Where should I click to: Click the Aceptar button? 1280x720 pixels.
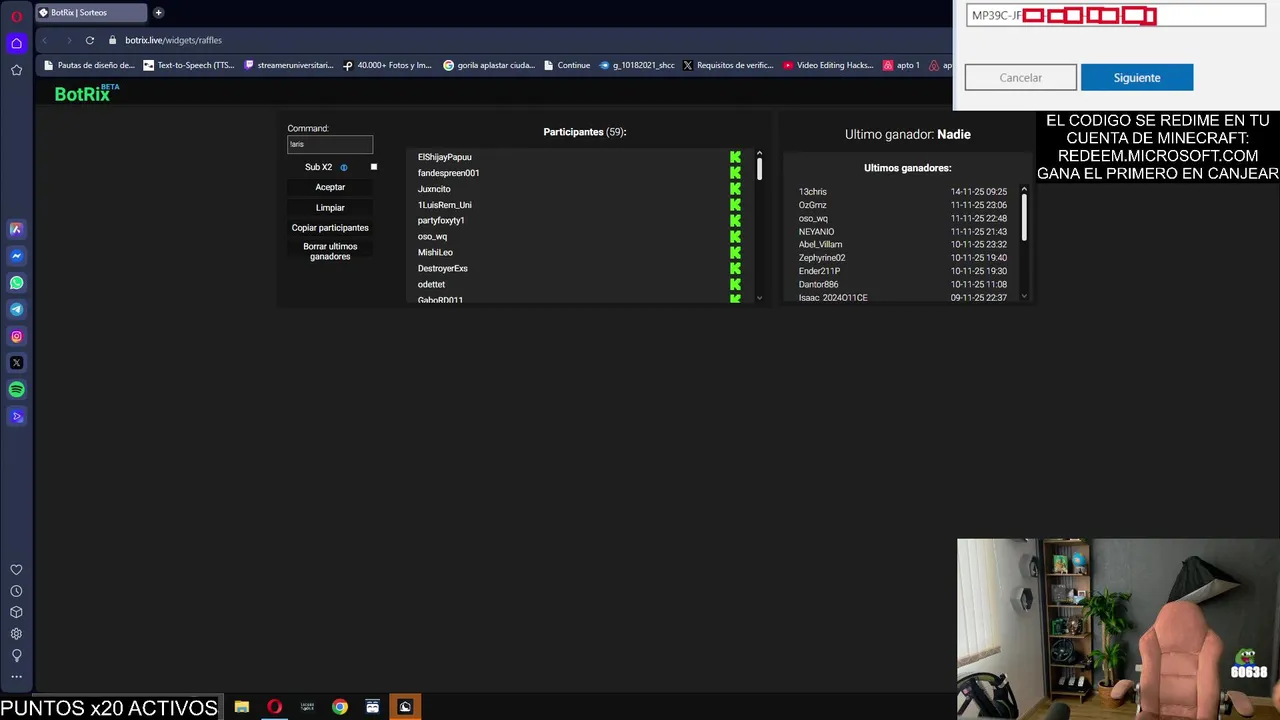(330, 187)
